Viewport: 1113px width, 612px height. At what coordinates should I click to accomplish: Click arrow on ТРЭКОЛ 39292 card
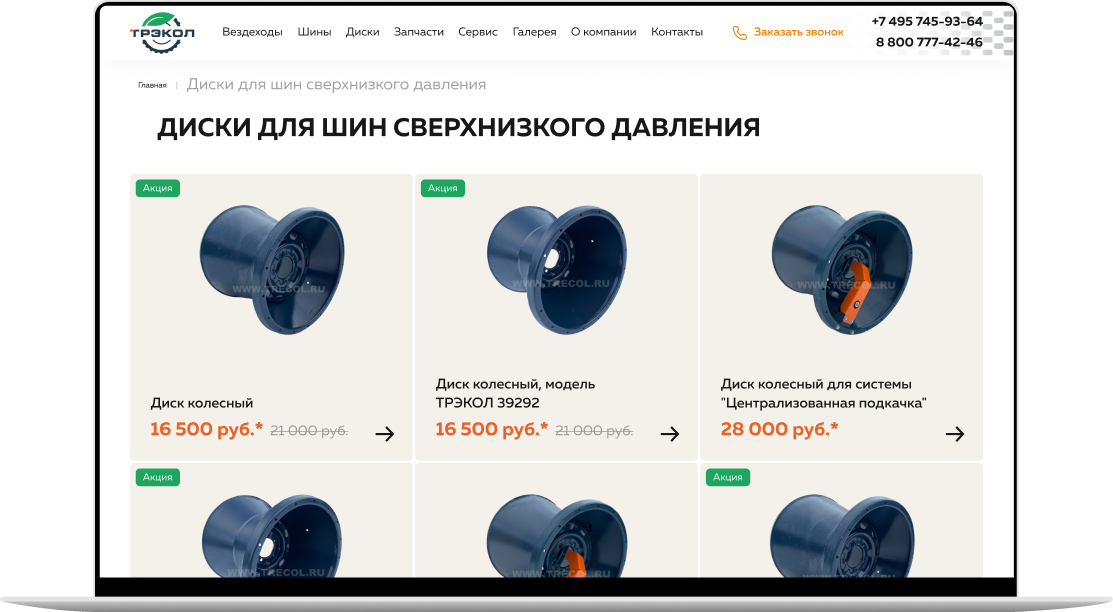[x=670, y=434]
